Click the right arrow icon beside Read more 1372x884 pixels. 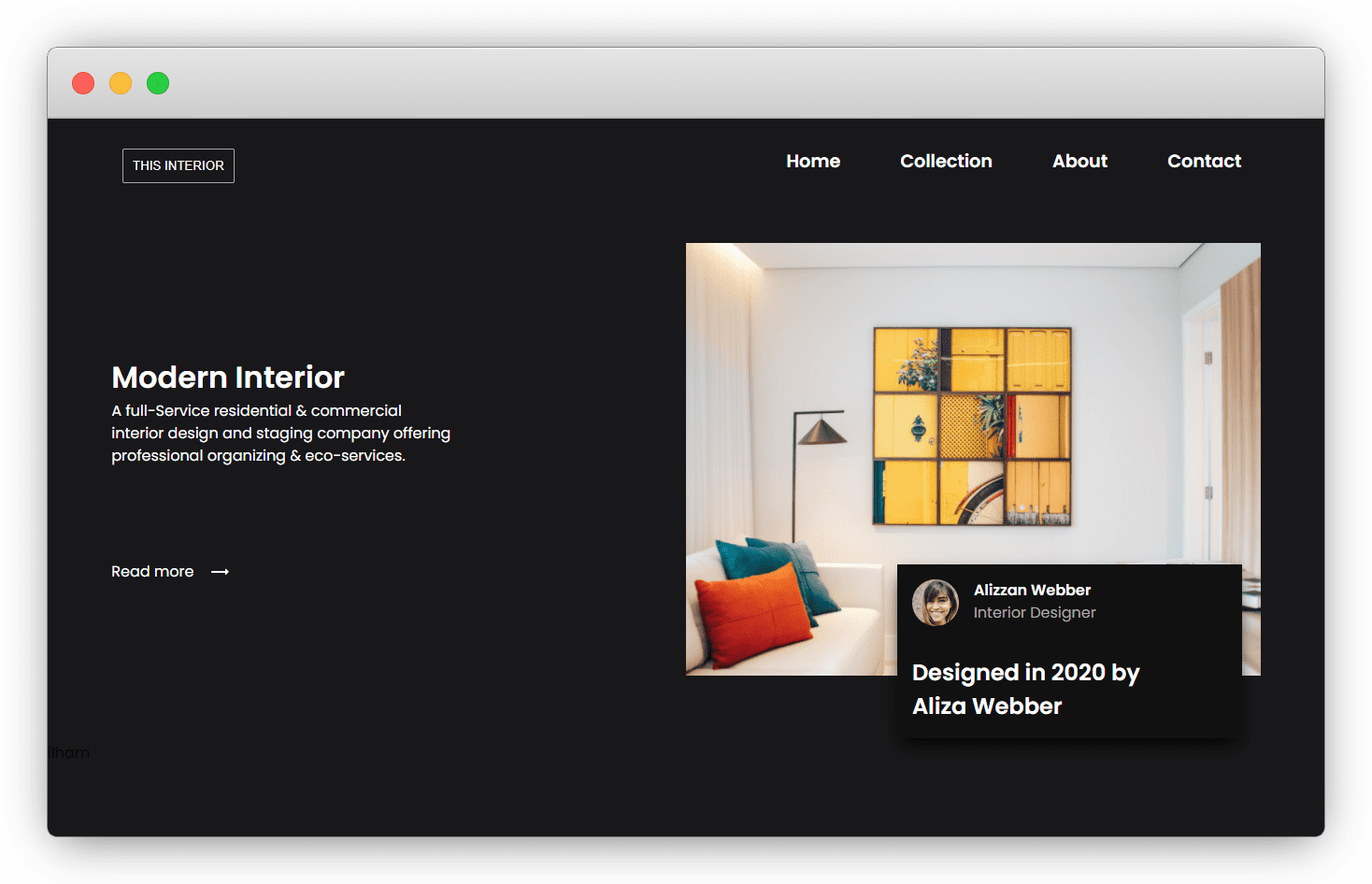(x=220, y=572)
